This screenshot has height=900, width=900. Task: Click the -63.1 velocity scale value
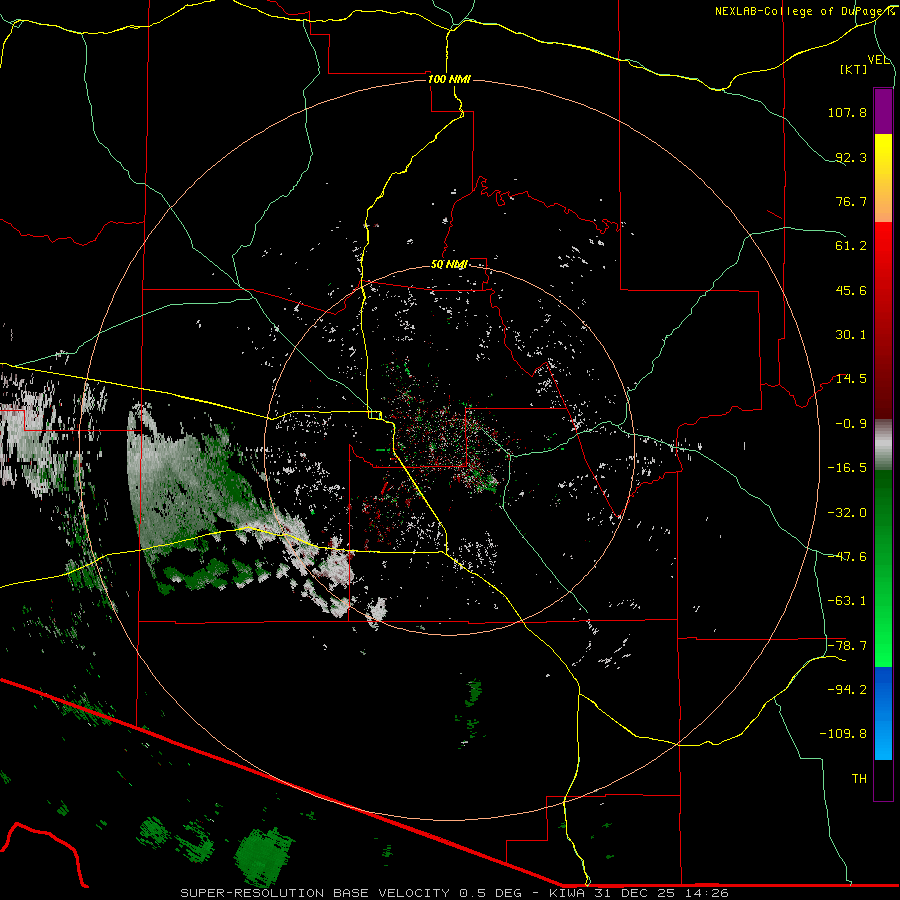[847, 601]
